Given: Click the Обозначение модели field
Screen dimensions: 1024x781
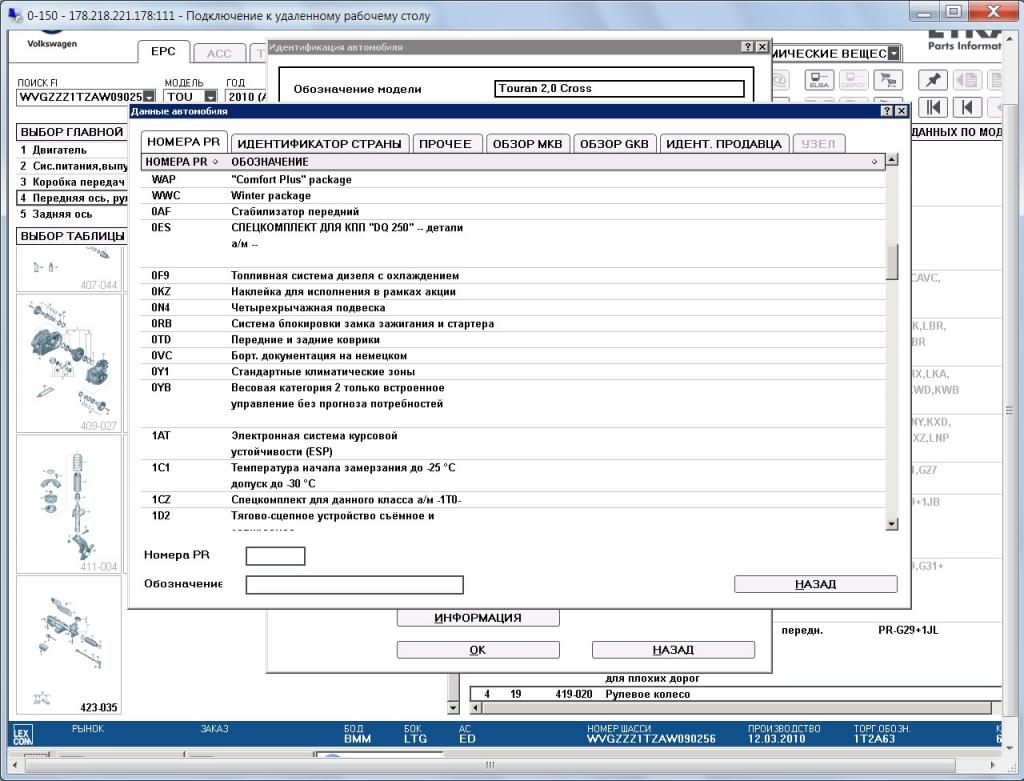Looking at the screenshot, I should [619, 89].
